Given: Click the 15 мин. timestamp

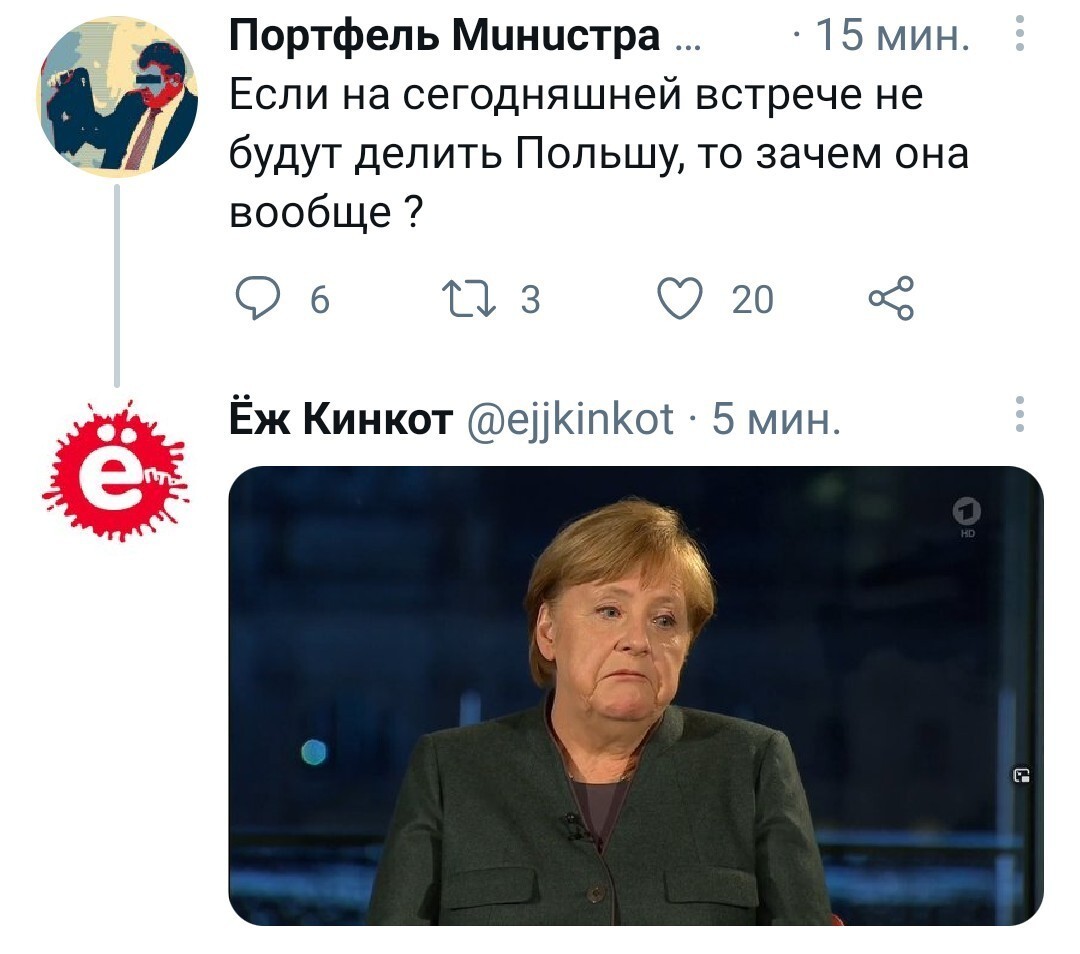Looking at the screenshot, I should click(x=893, y=35).
